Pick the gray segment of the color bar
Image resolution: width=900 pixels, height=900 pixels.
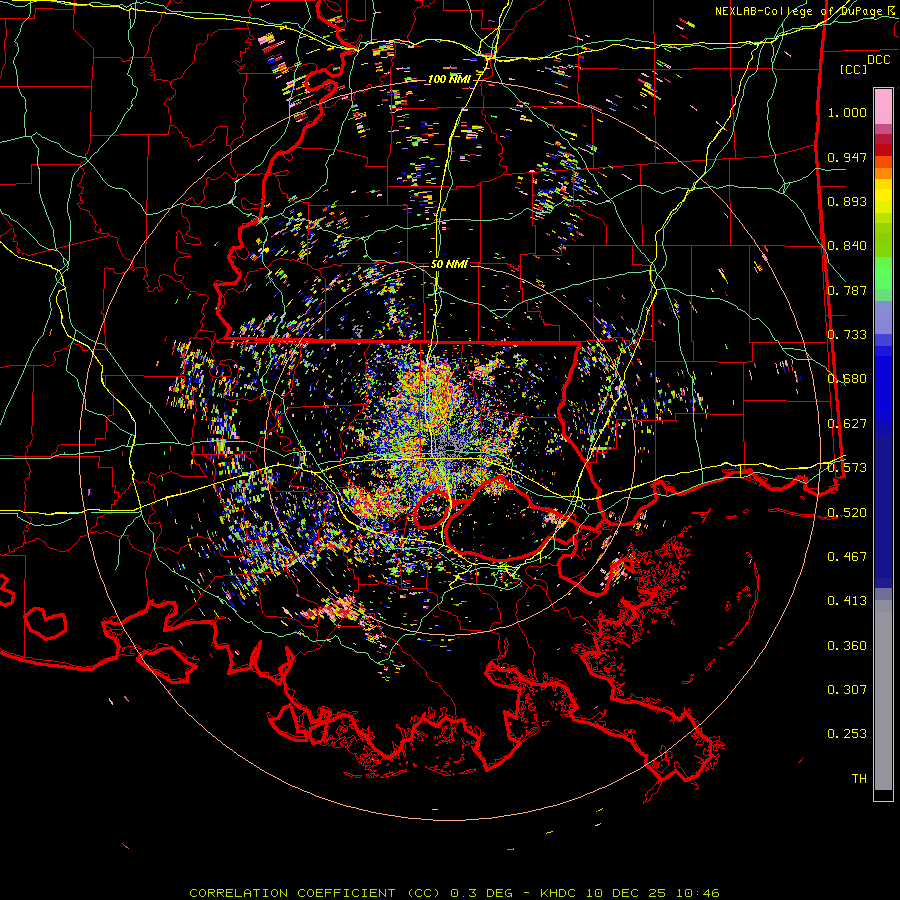tap(883, 695)
